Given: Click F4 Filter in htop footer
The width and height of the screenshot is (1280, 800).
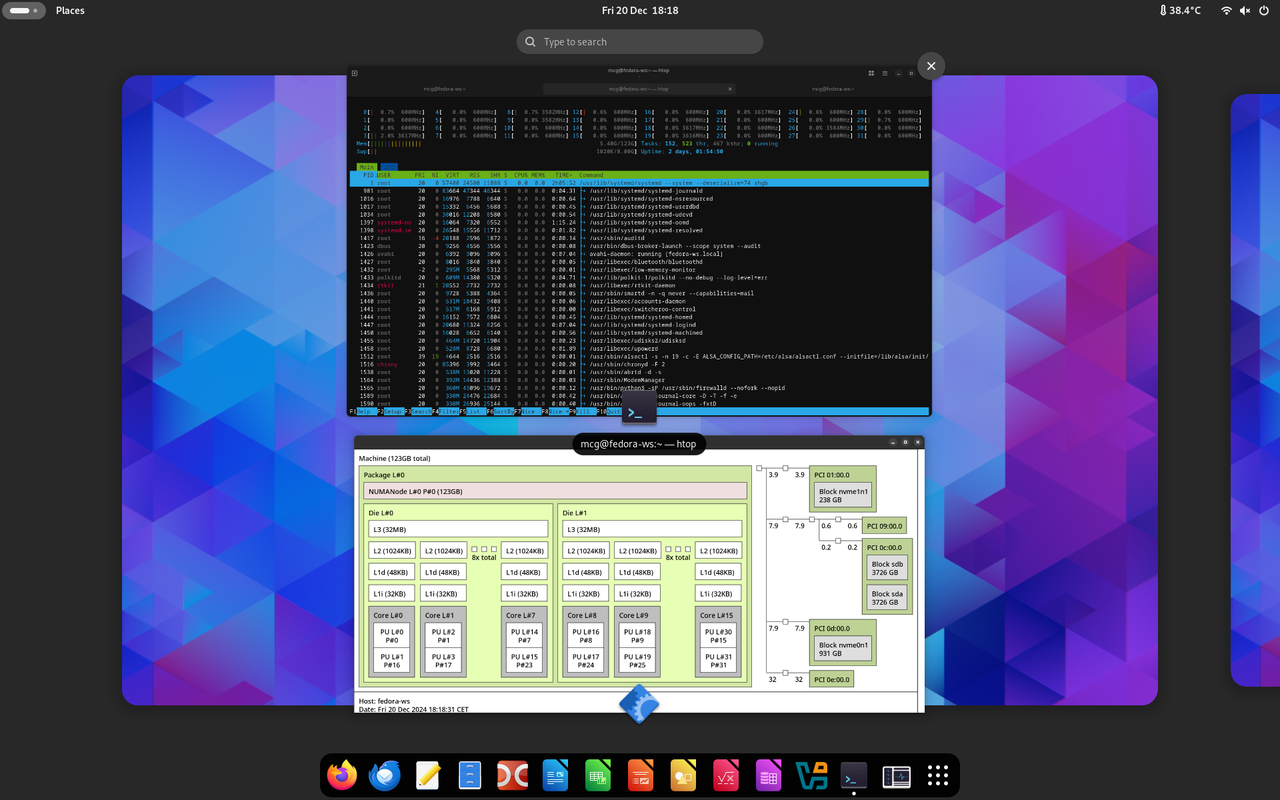Looking at the screenshot, I should click(446, 411).
